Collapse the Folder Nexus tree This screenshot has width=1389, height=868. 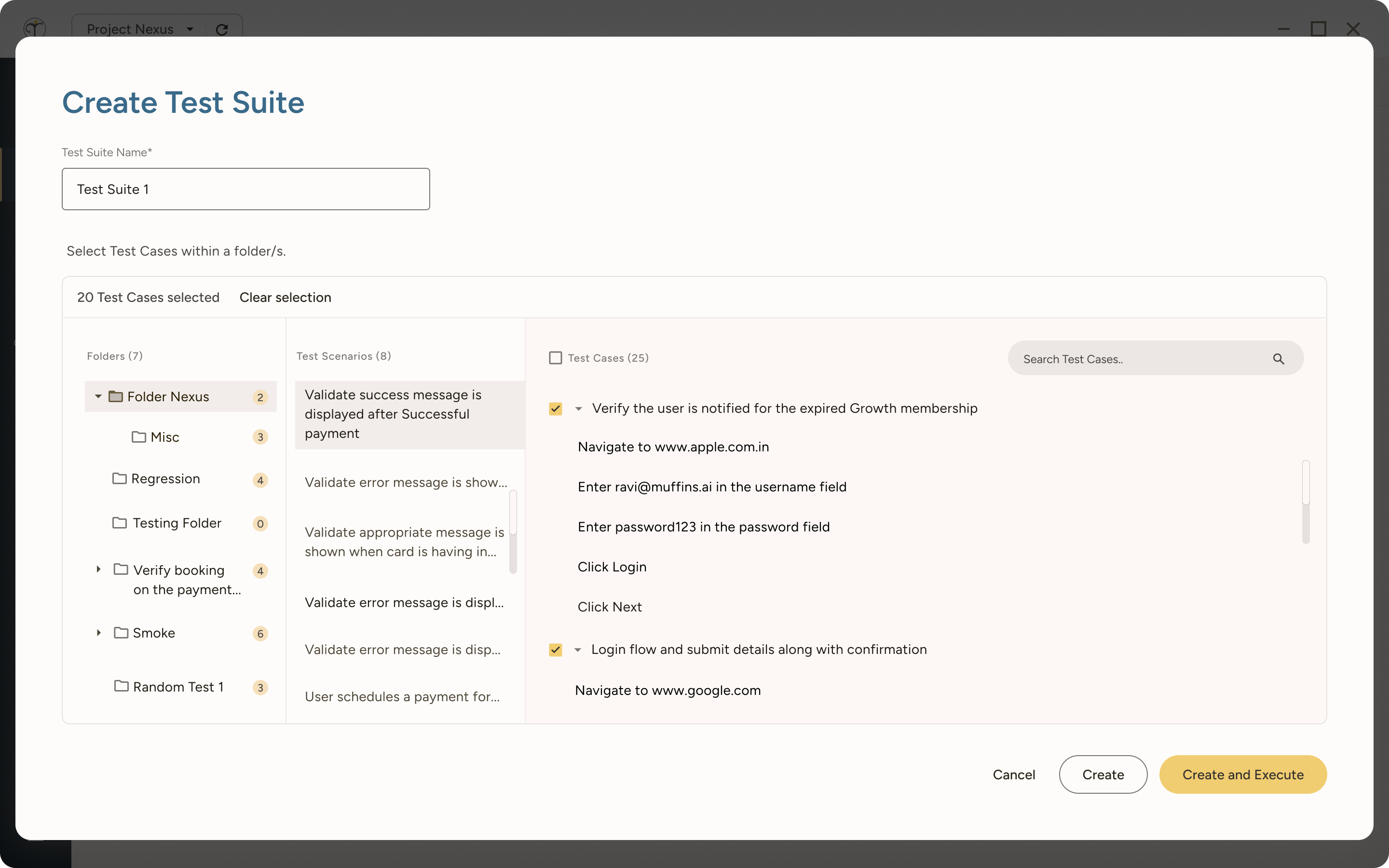click(x=97, y=396)
